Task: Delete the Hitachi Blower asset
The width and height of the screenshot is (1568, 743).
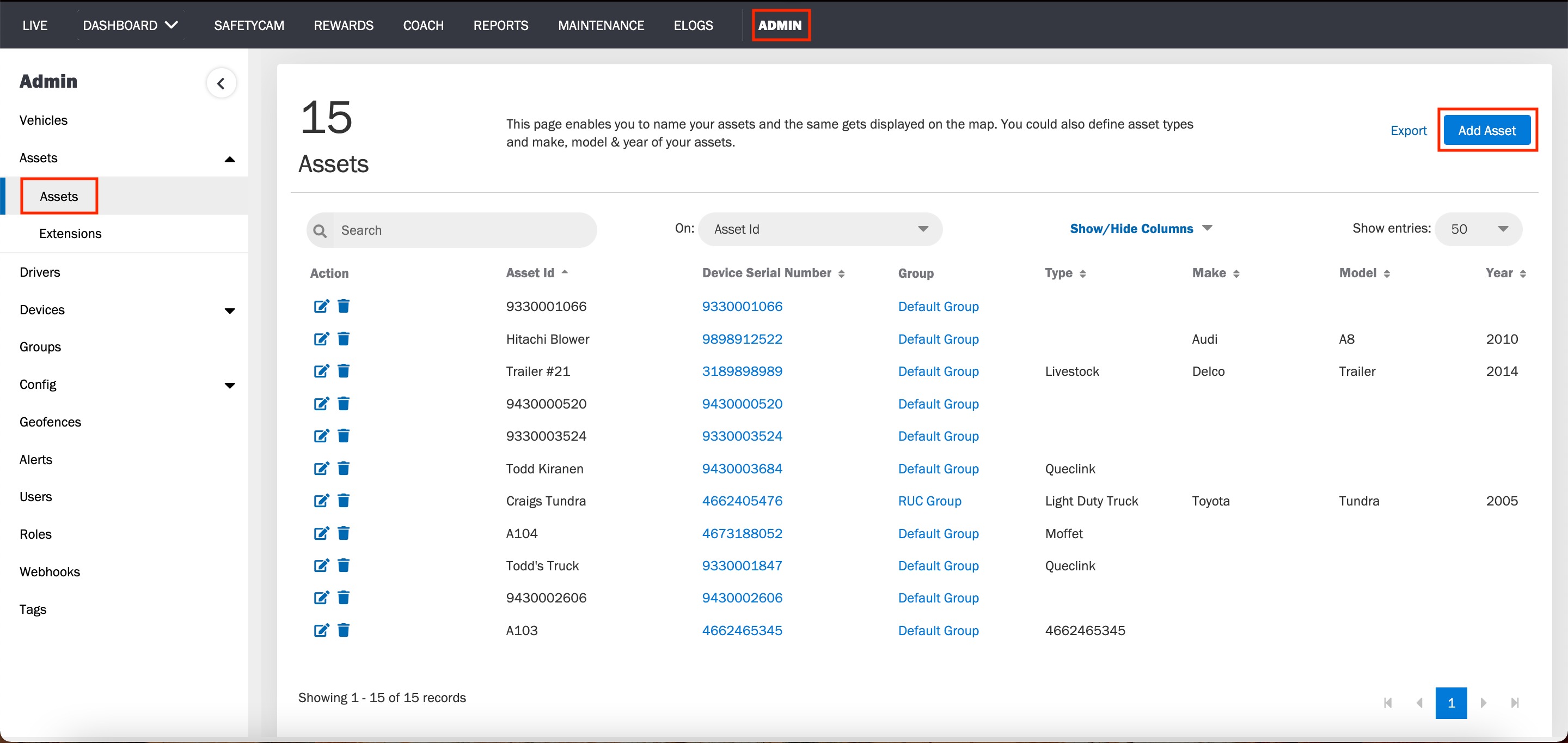Action: coord(344,339)
